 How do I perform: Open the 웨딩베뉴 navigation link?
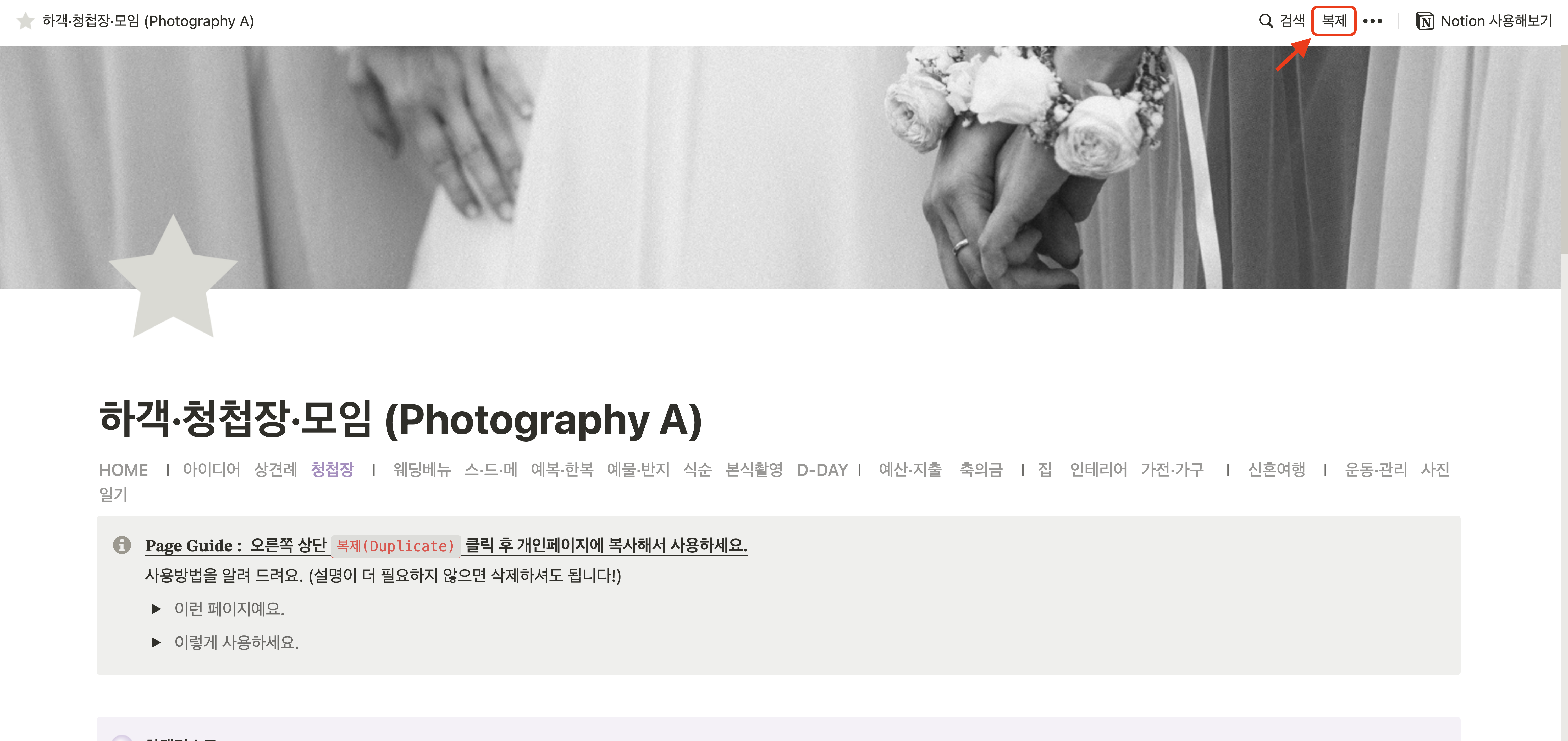click(422, 470)
